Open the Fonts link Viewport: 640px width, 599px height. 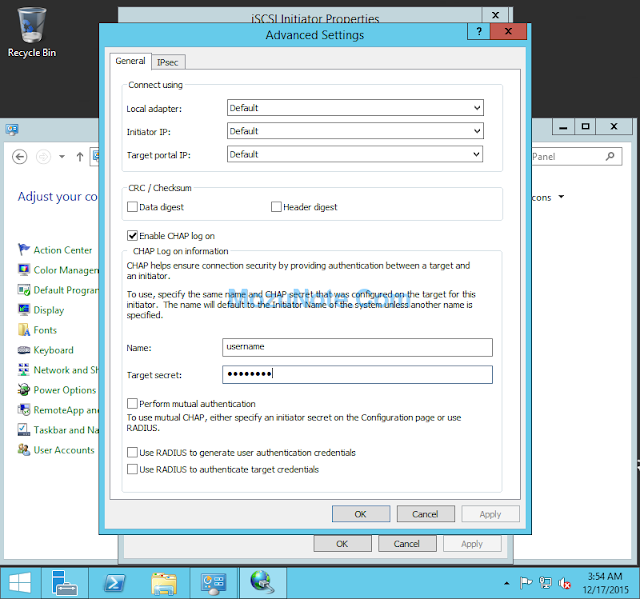[45, 330]
